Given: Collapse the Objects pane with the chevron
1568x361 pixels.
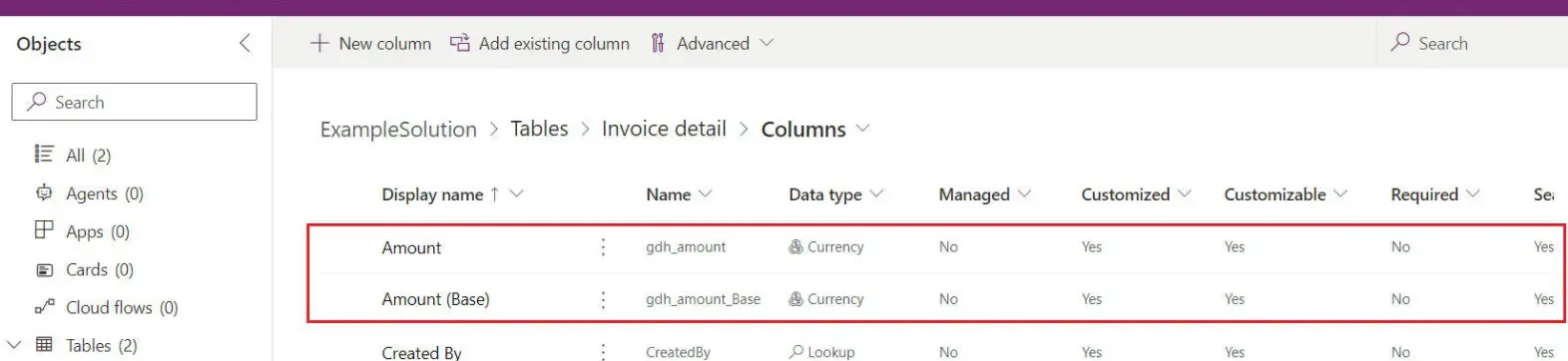Looking at the screenshot, I should (245, 43).
